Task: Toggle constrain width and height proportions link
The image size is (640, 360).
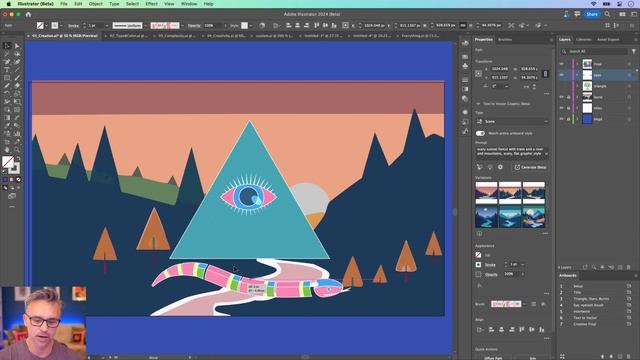Action: coord(545,73)
